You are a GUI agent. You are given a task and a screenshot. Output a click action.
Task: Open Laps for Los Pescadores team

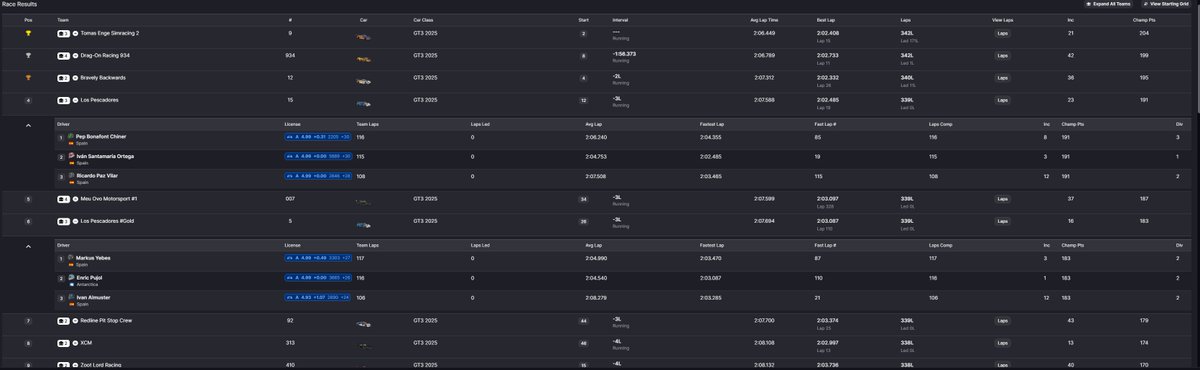1002,100
